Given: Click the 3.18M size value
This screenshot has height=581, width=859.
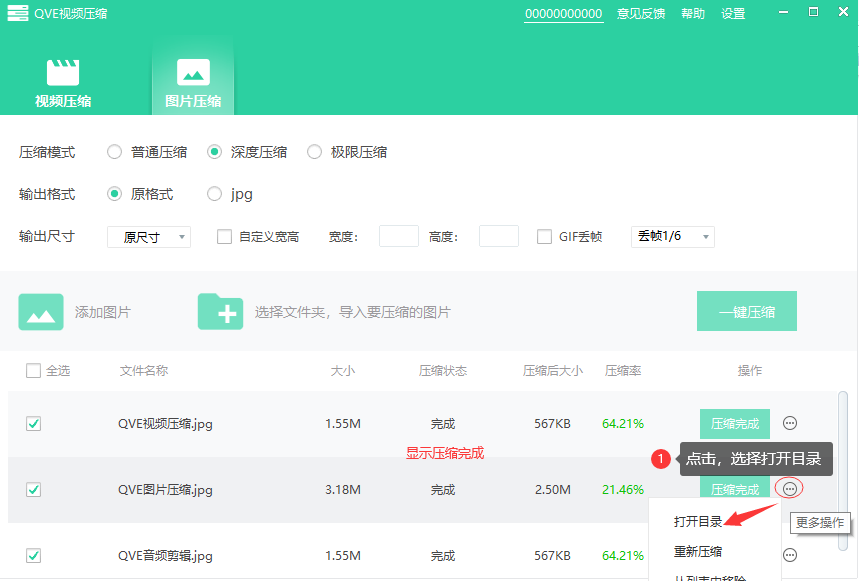Looking at the screenshot, I should point(343,490).
